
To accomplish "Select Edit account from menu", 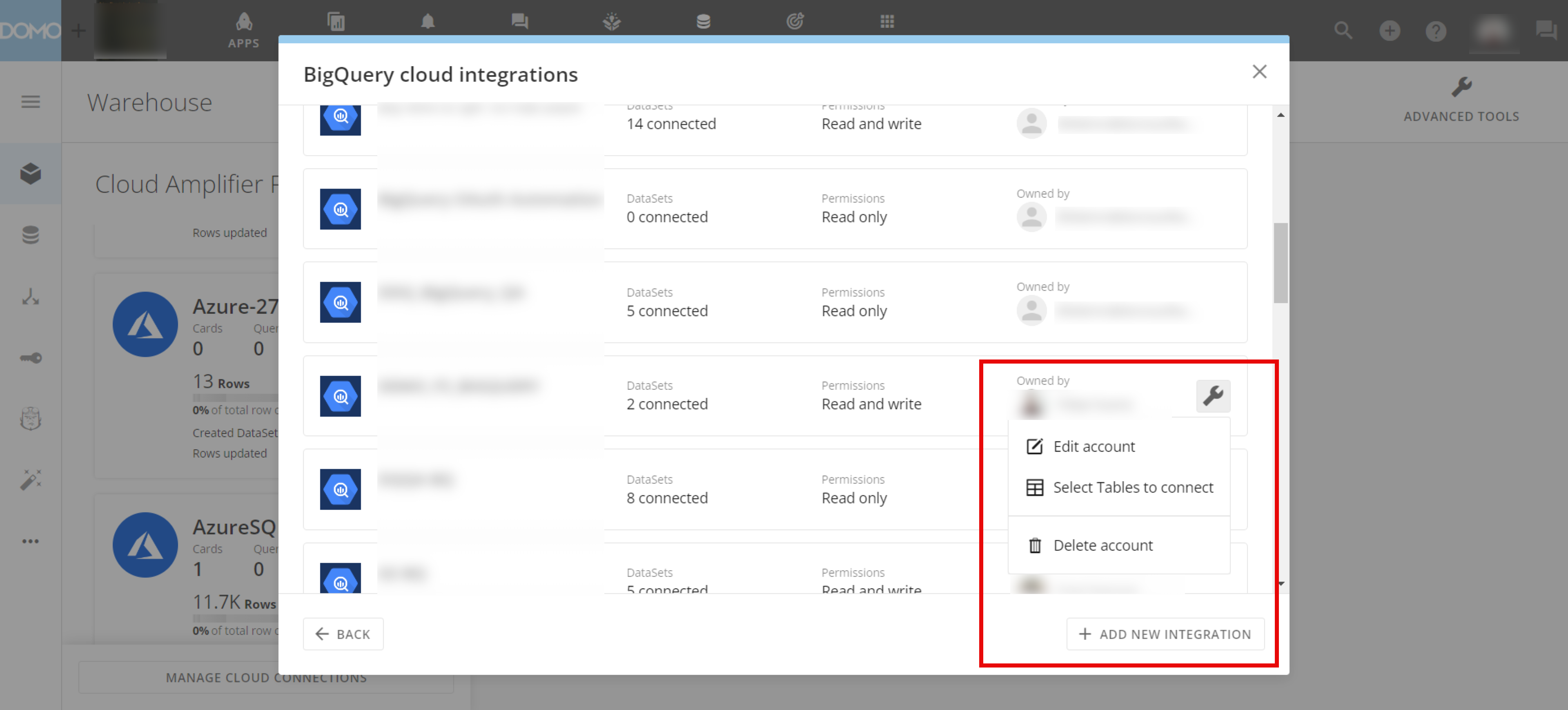I will point(1093,447).
